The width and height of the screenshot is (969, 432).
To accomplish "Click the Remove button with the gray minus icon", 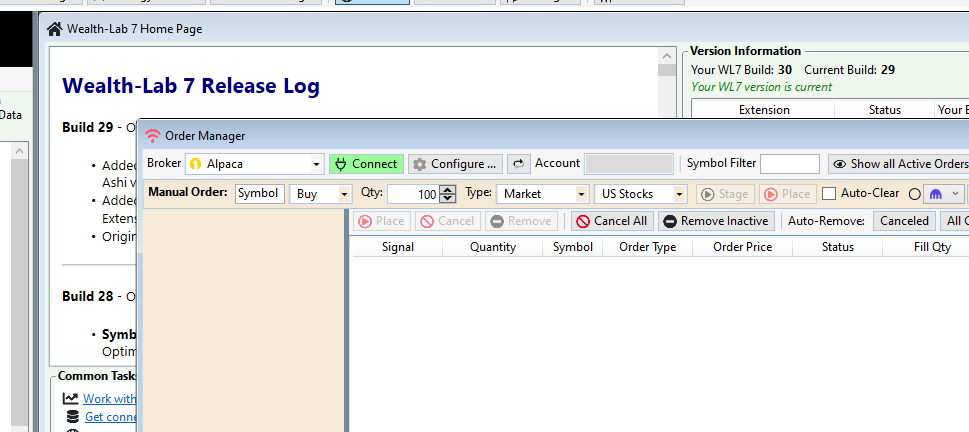I will pyautogui.click(x=522, y=221).
